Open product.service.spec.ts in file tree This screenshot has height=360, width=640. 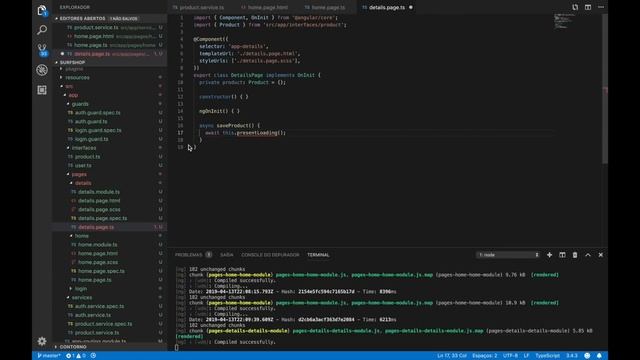(x=103, y=324)
